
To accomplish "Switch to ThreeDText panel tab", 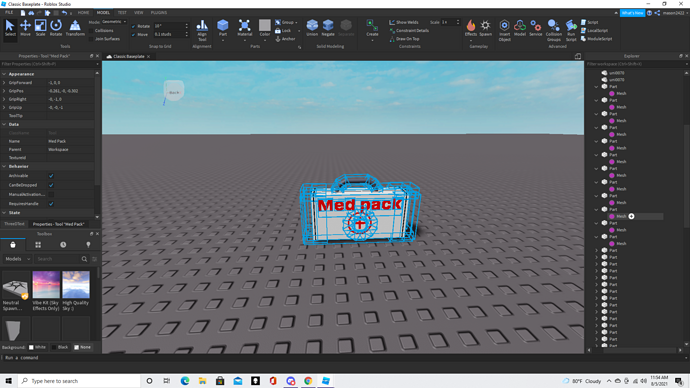I will (15, 224).
